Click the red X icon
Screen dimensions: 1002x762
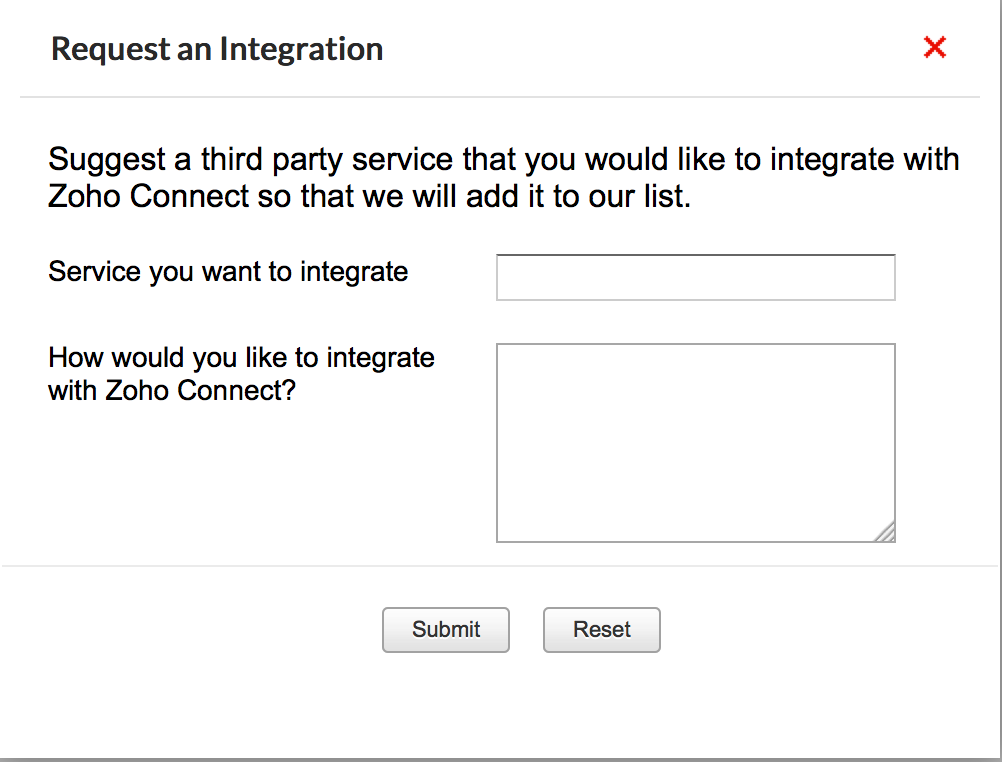click(934, 47)
